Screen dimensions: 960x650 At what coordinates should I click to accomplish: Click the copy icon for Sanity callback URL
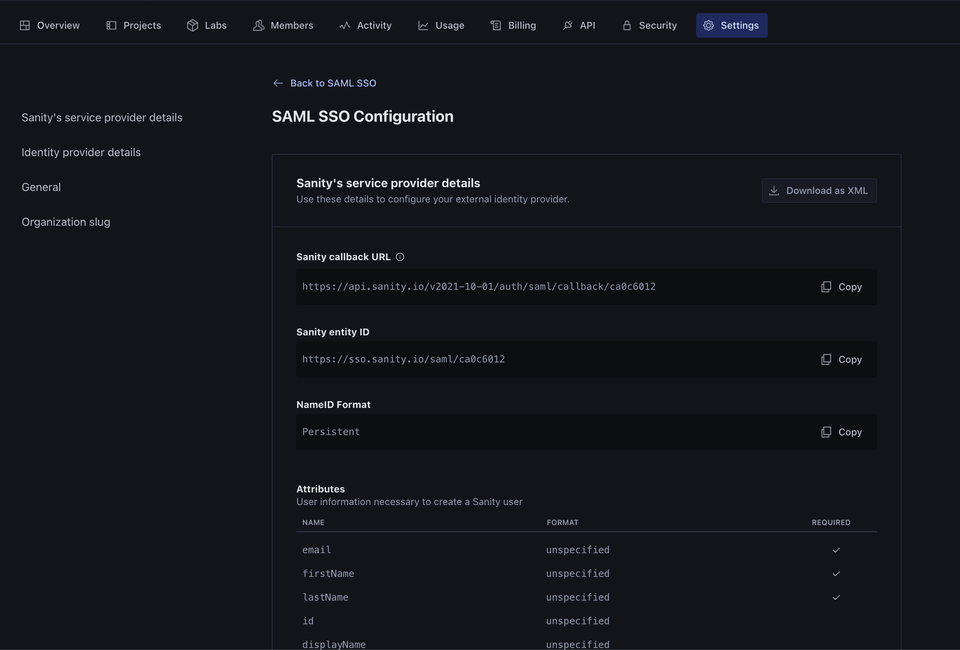pyautogui.click(x=826, y=287)
